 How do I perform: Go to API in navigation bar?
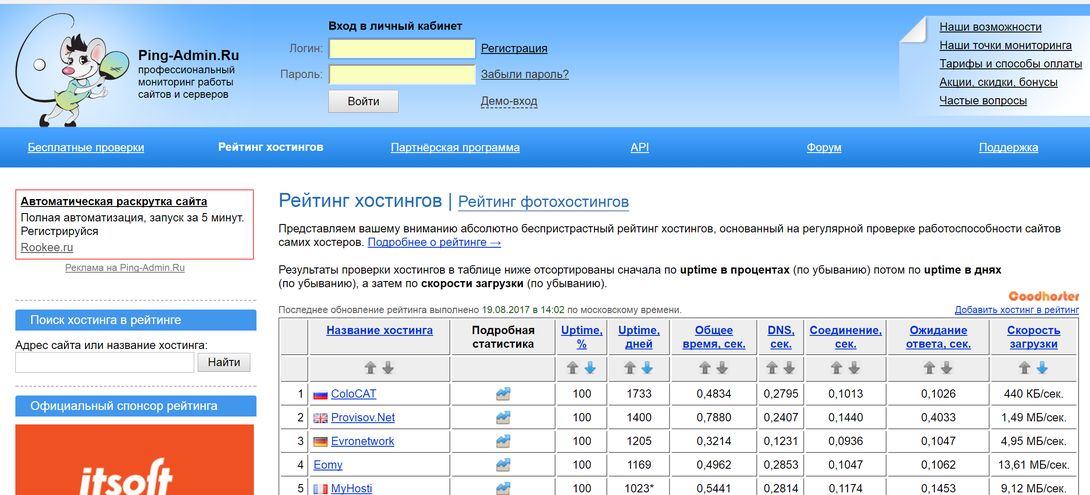(640, 147)
